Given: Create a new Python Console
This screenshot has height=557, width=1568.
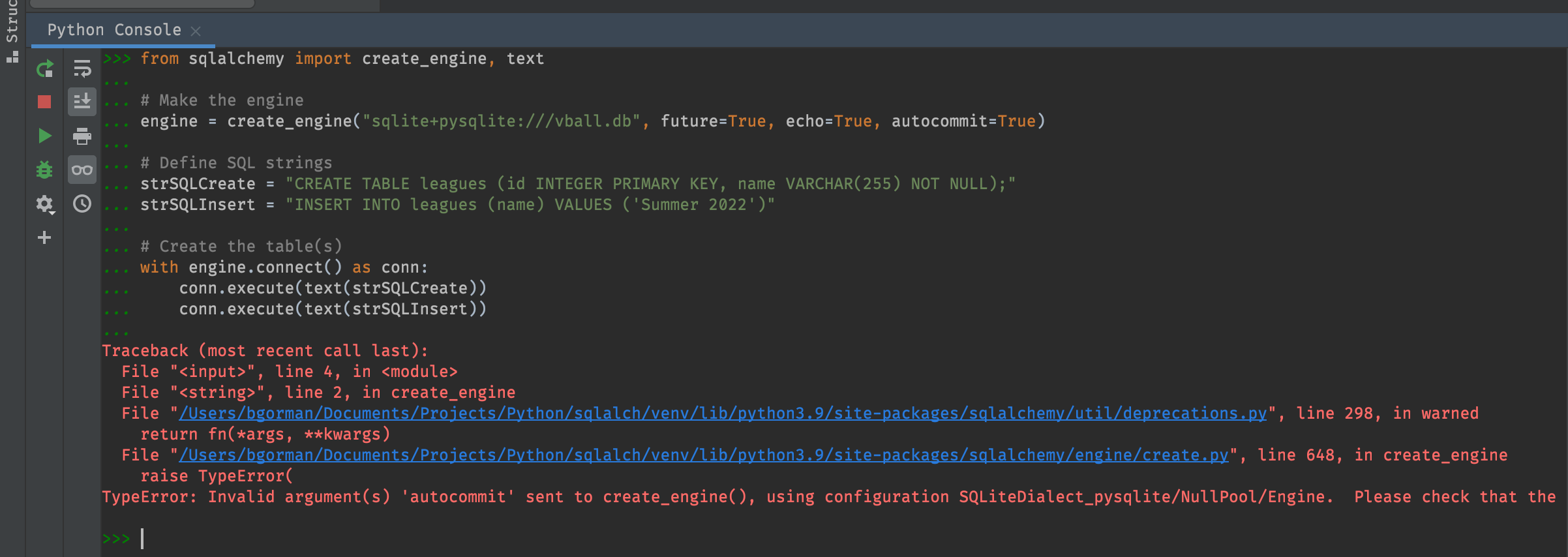Looking at the screenshot, I should tap(44, 237).
